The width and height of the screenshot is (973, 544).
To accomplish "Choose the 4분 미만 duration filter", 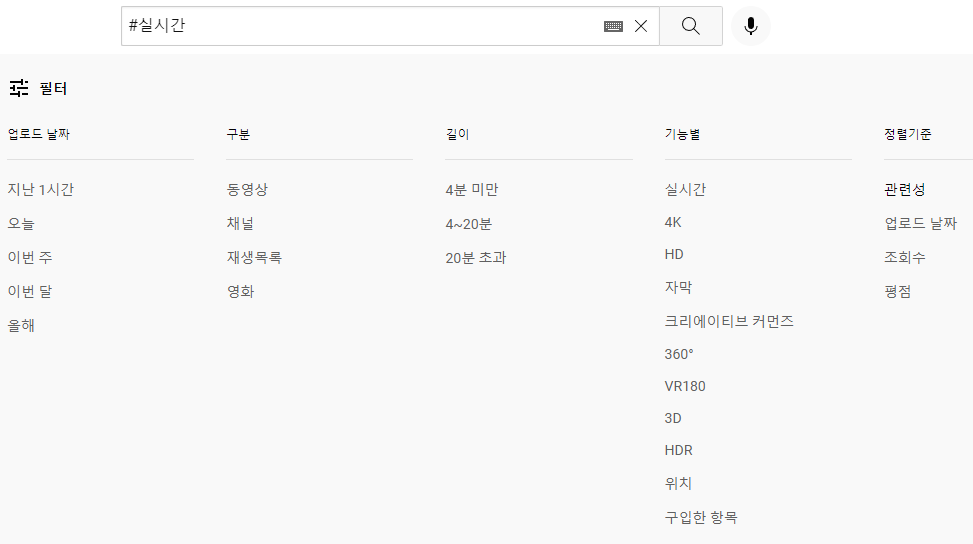I will 472,190.
